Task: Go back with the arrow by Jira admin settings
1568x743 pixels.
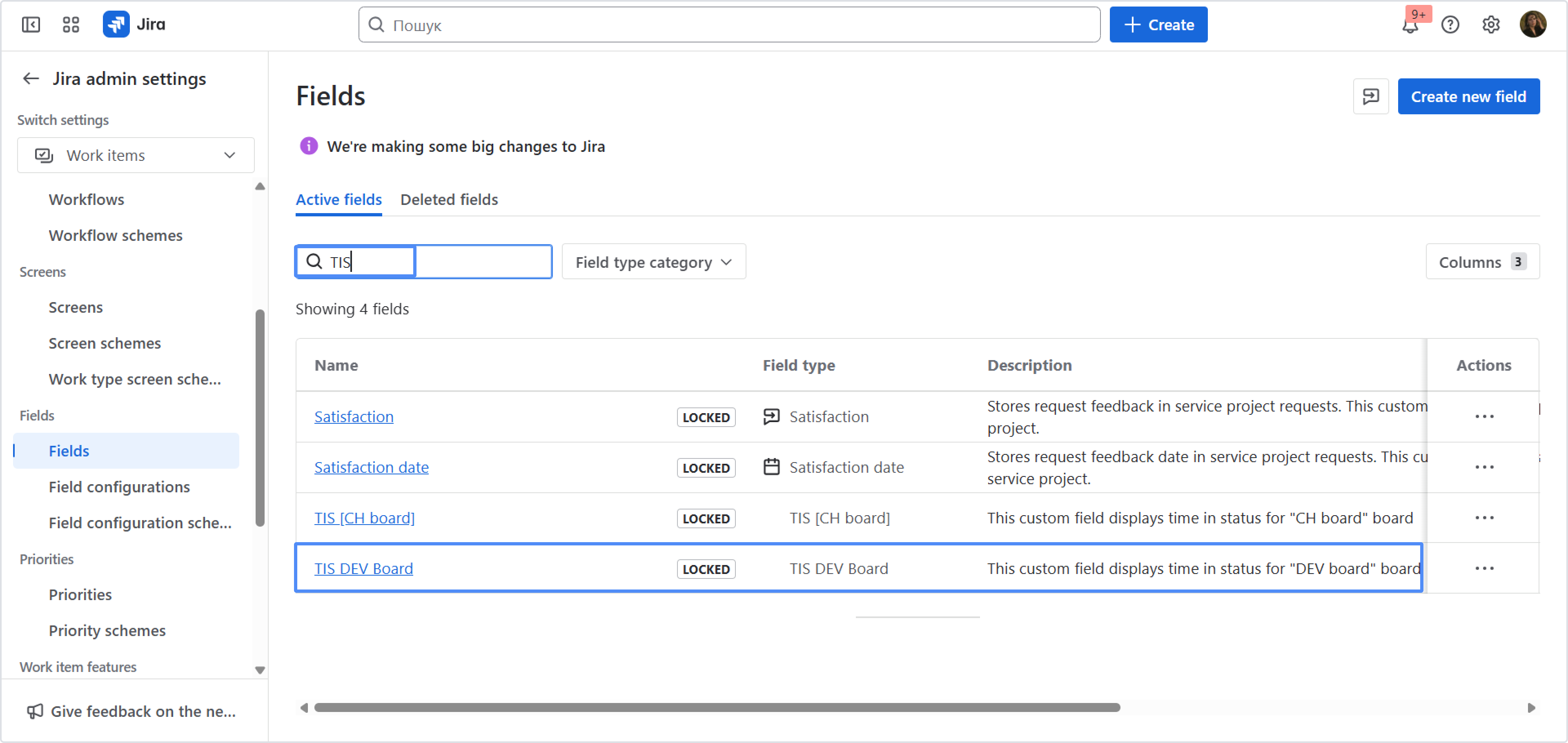Action: point(31,78)
